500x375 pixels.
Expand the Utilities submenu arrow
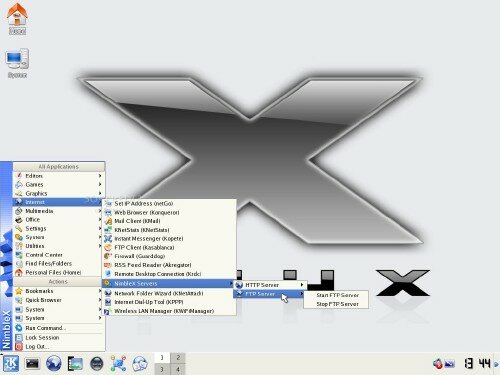pos(100,246)
